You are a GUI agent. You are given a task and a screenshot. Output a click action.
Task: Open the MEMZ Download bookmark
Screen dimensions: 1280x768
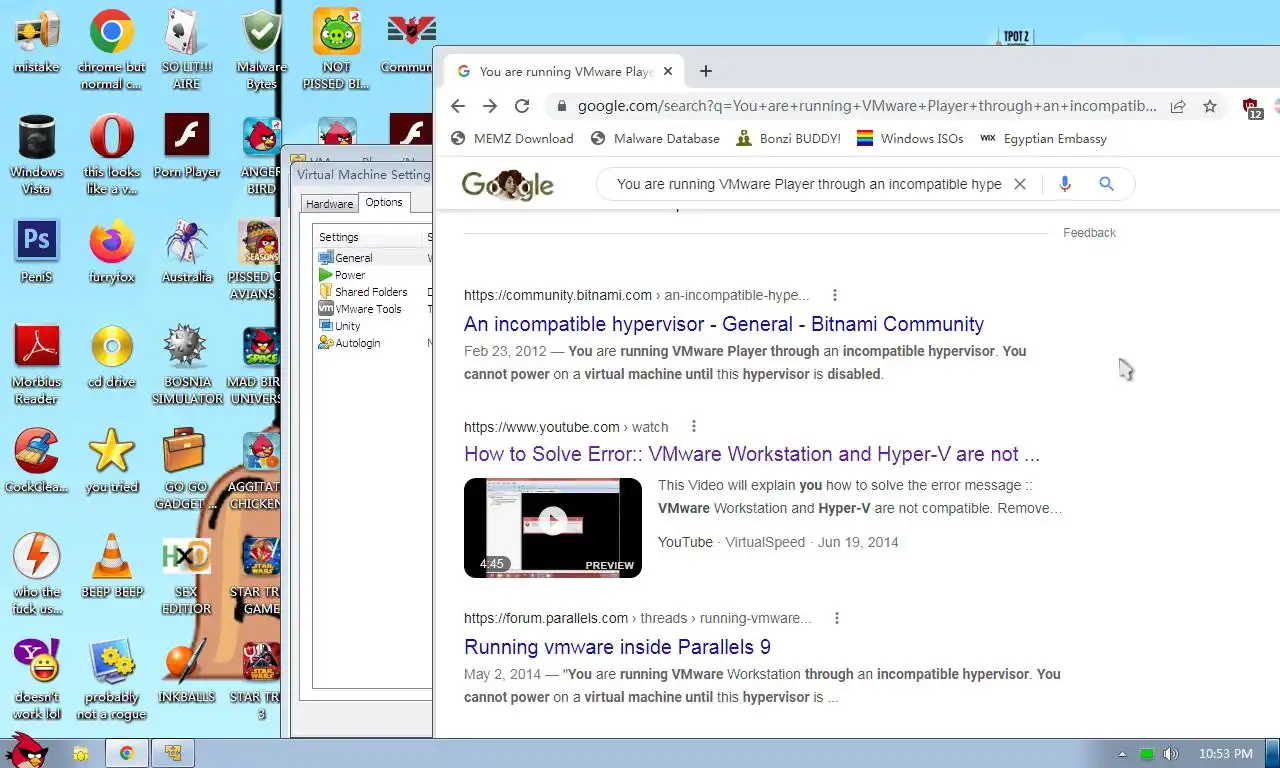click(x=513, y=139)
